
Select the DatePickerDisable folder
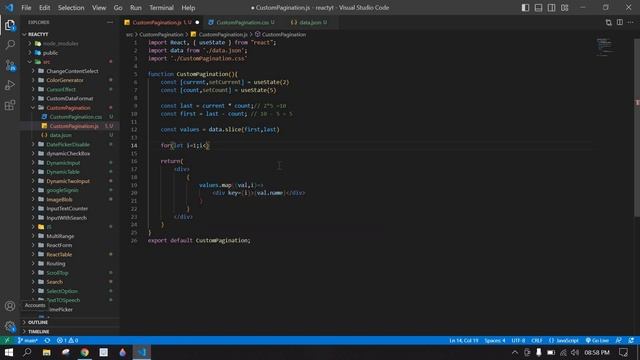tap(69, 144)
